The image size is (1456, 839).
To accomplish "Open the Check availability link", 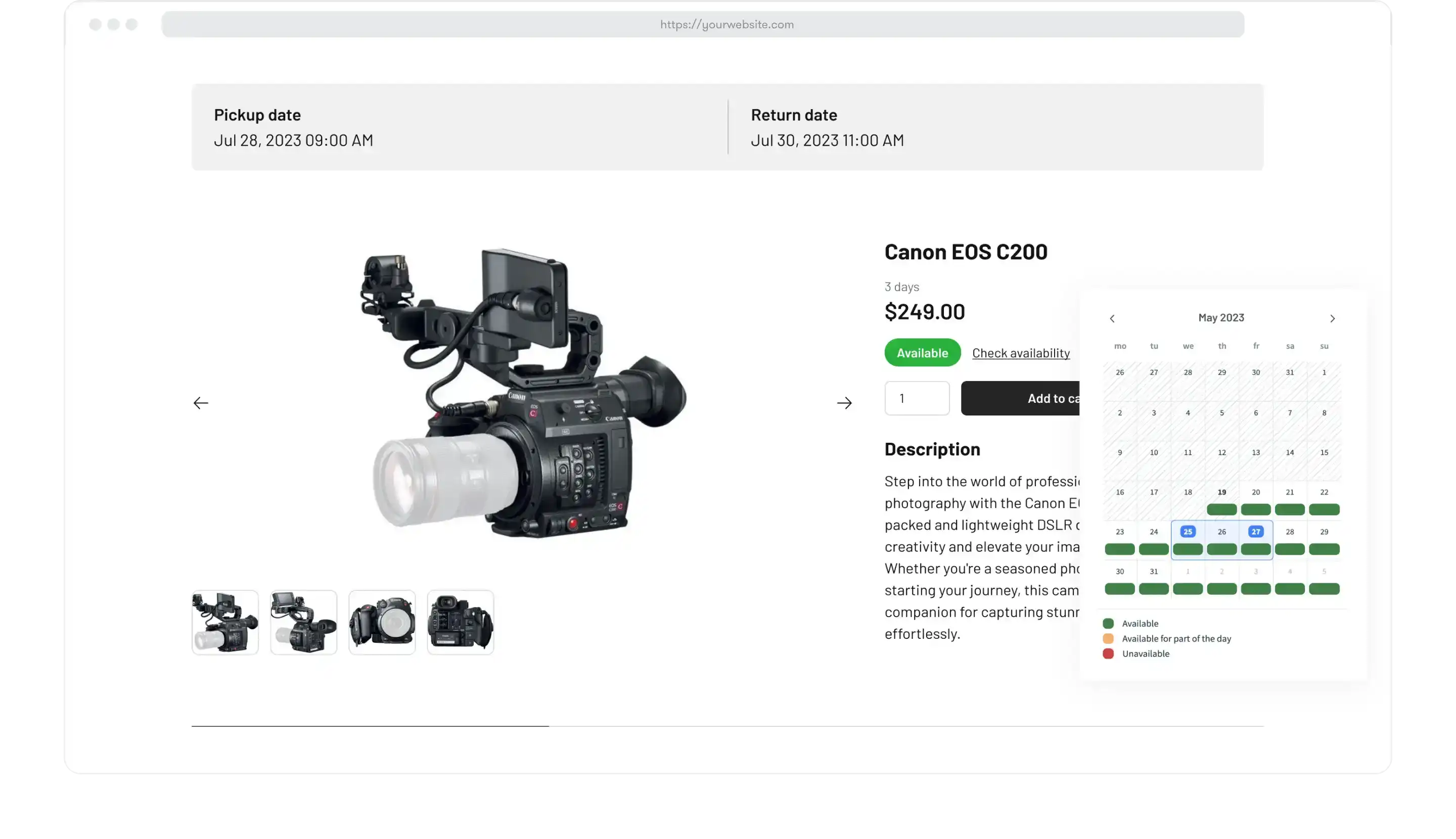I will 1021,353.
